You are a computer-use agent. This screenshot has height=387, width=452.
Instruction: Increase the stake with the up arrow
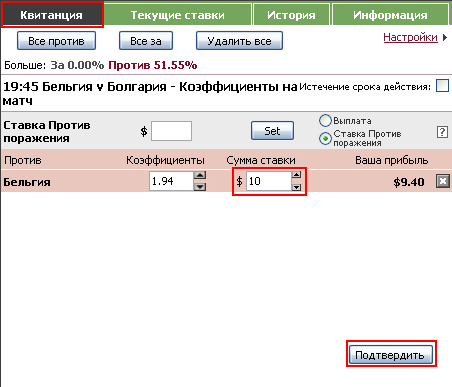[296, 175]
